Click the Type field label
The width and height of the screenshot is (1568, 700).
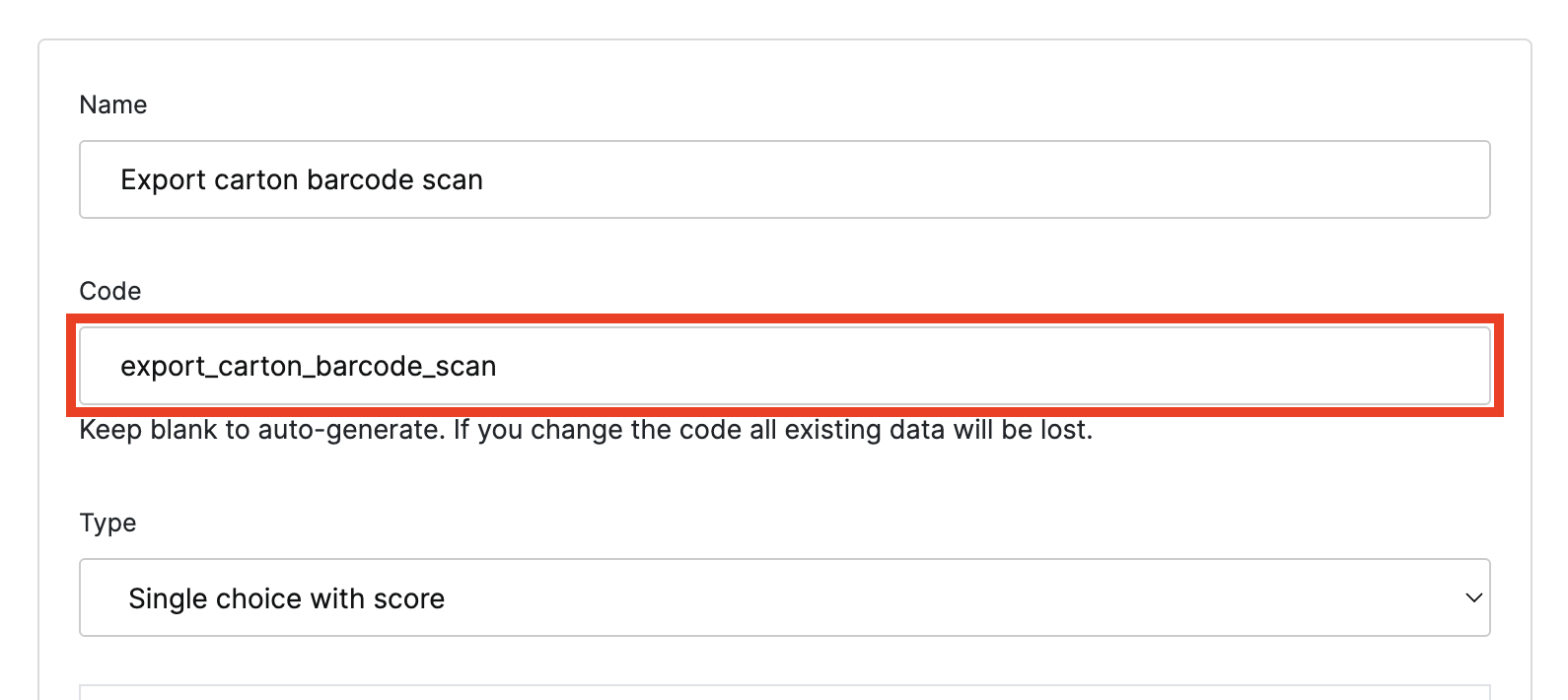click(107, 523)
